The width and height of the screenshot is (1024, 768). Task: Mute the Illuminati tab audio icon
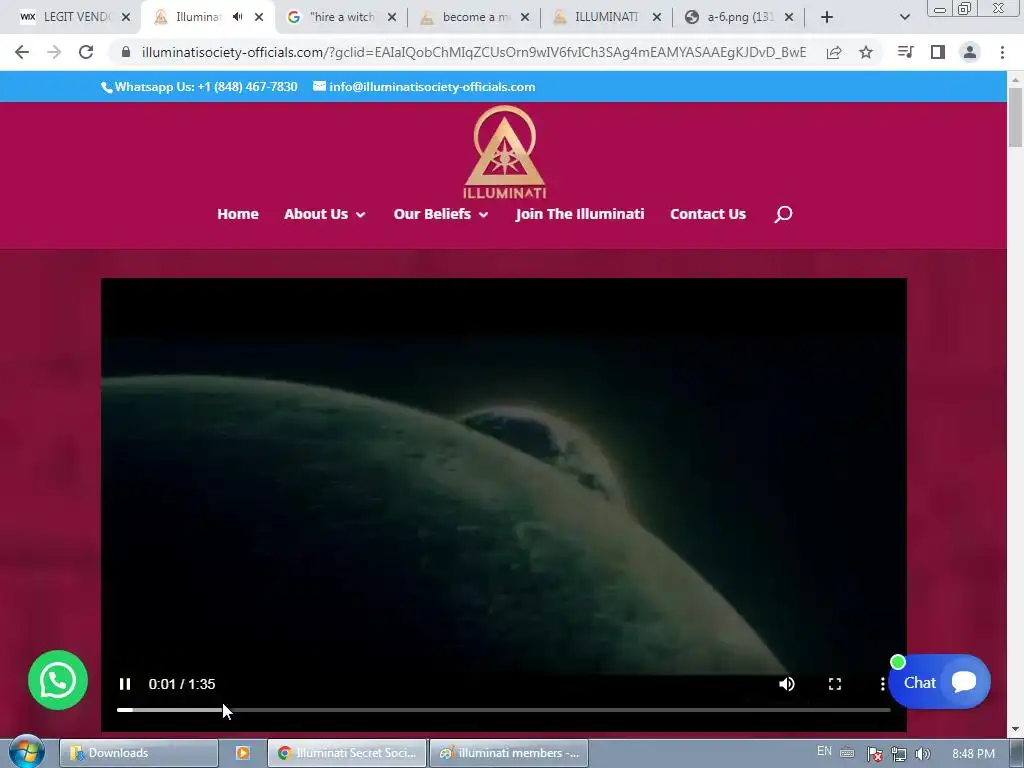click(238, 17)
